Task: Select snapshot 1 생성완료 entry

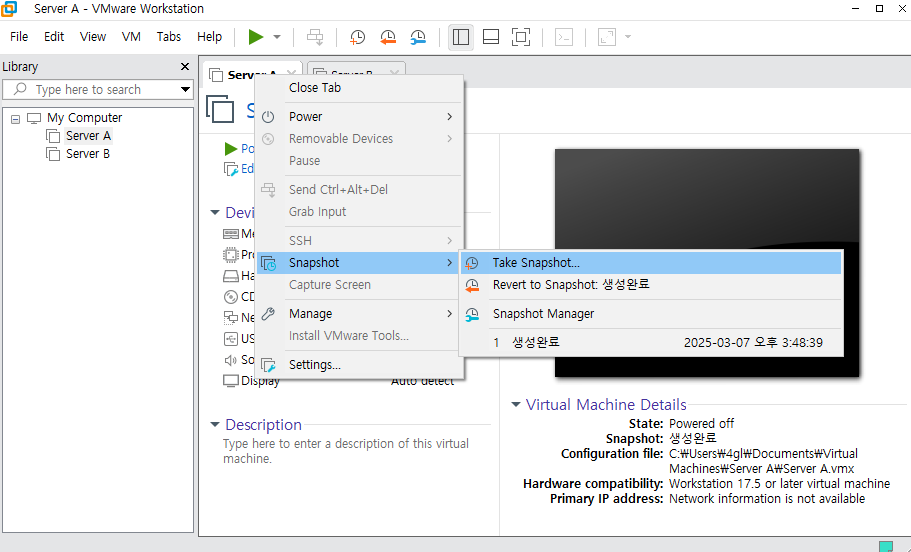Action: click(651, 343)
